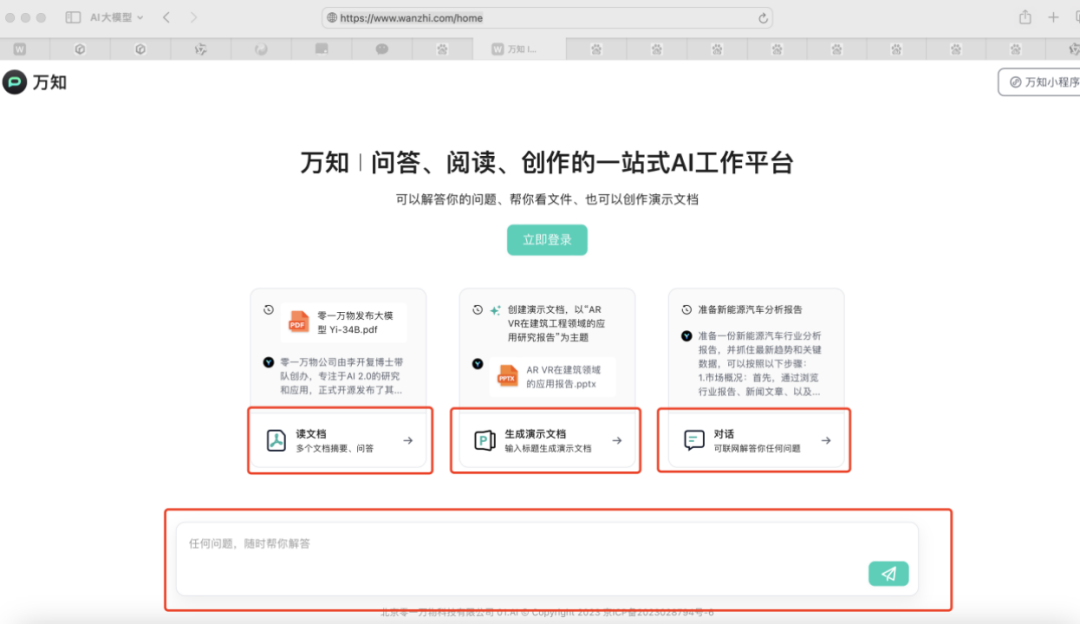Click the 准备新能源汽车分析报告 title text
The image size is (1080, 624).
point(750,310)
